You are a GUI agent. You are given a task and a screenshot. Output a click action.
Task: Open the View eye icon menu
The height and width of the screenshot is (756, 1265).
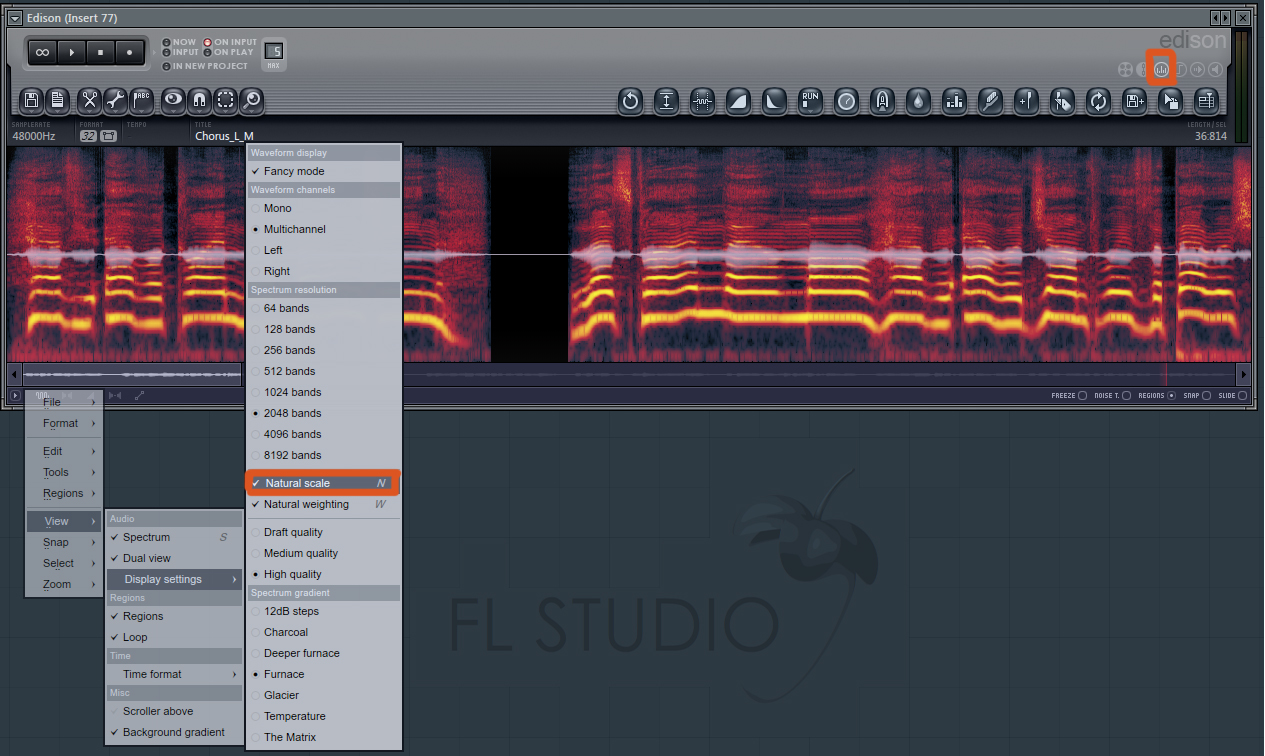(174, 100)
